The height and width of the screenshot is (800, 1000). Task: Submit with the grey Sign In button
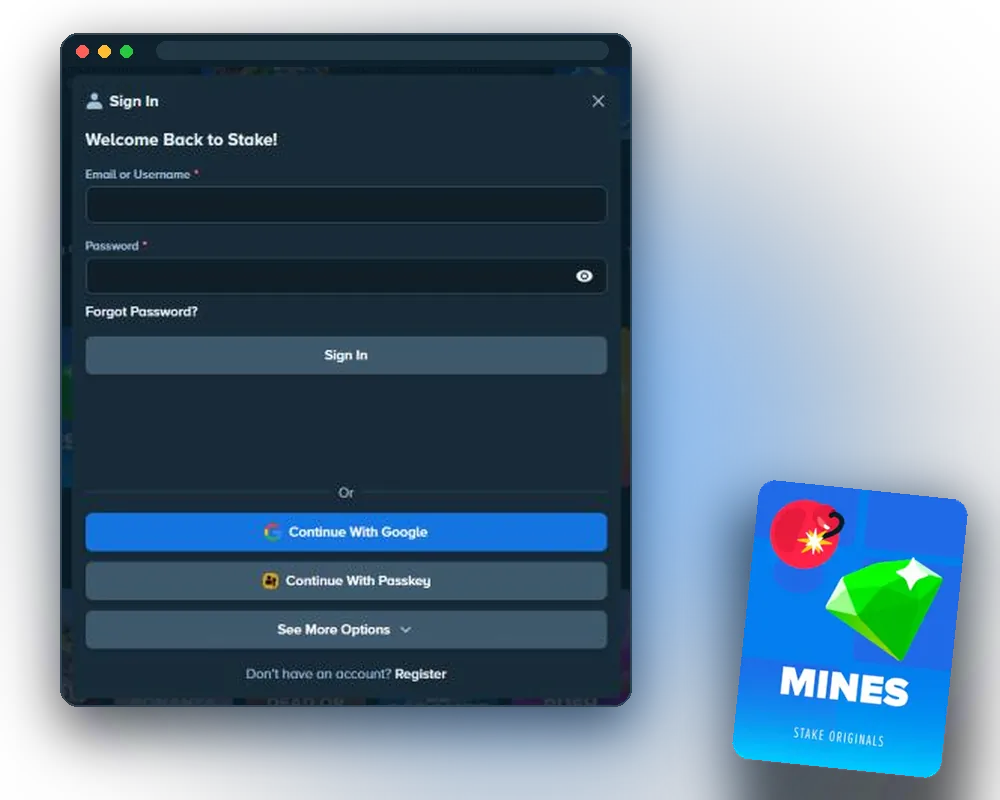tap(346, 355)
